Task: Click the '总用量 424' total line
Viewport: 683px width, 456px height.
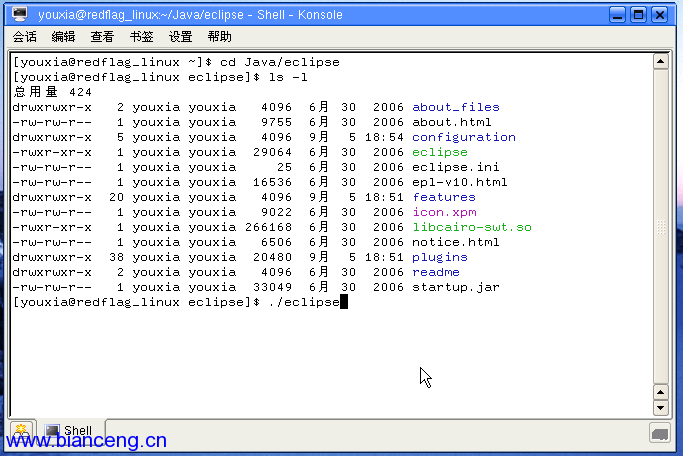Action: pos(52,92)
